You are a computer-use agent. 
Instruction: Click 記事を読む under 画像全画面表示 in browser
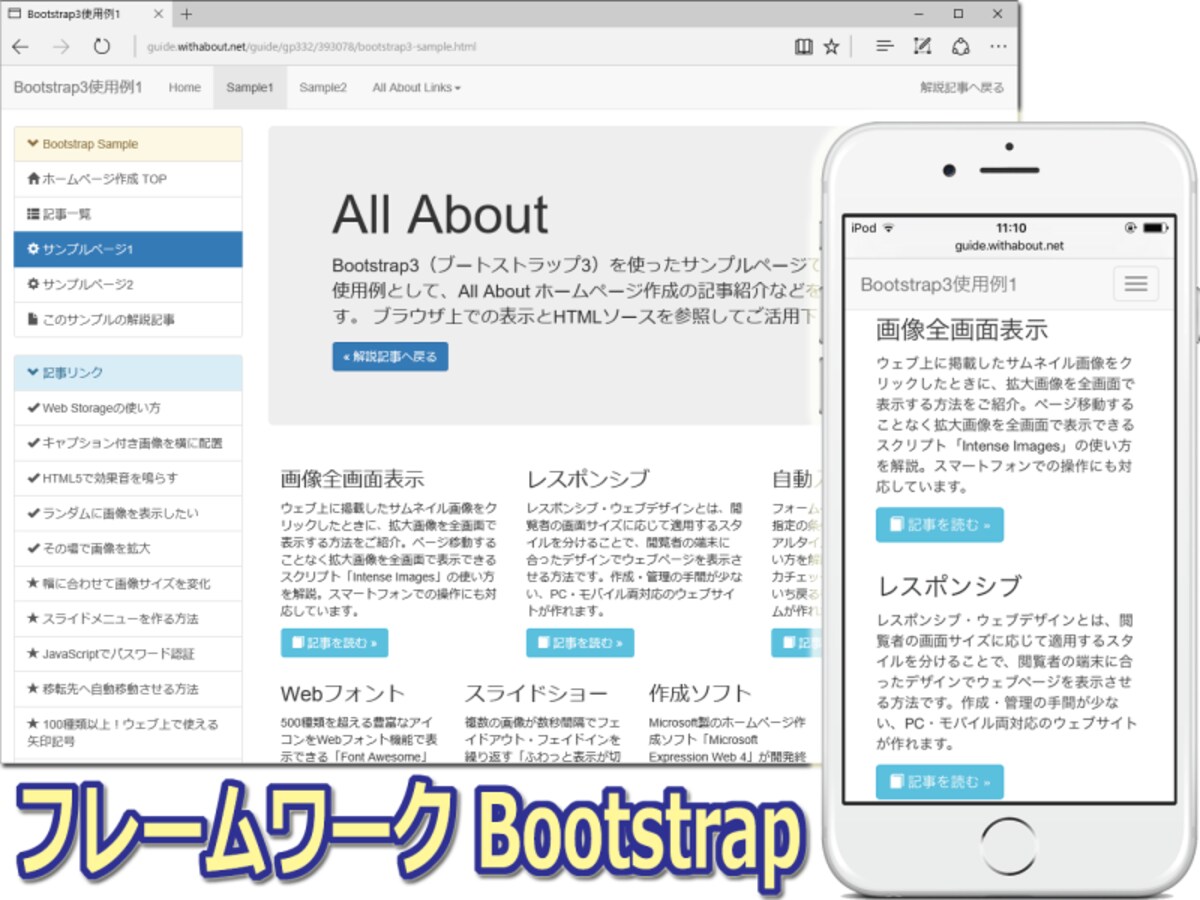[334, 643]
